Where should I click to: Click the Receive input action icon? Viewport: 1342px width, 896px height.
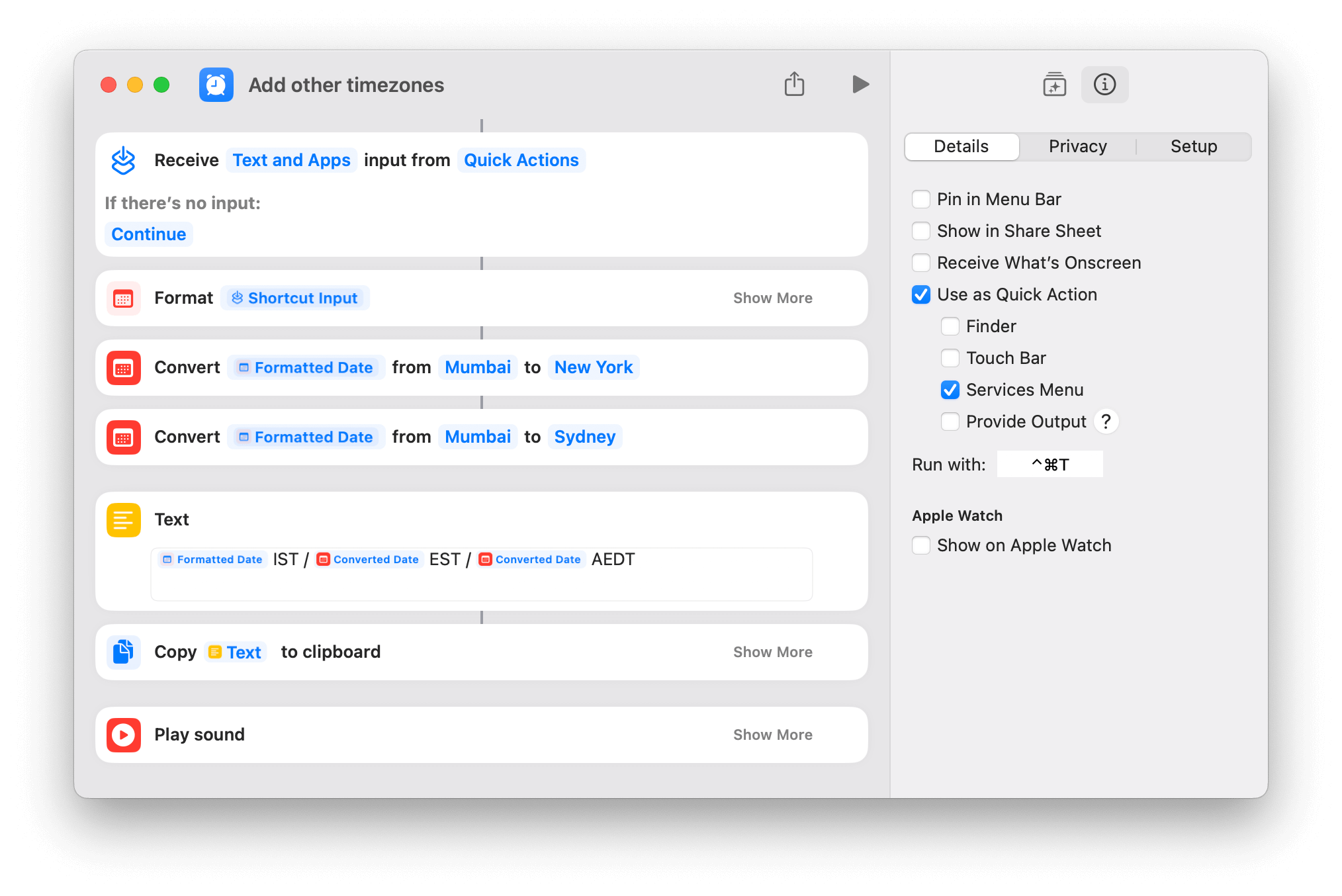coord(124,159)
